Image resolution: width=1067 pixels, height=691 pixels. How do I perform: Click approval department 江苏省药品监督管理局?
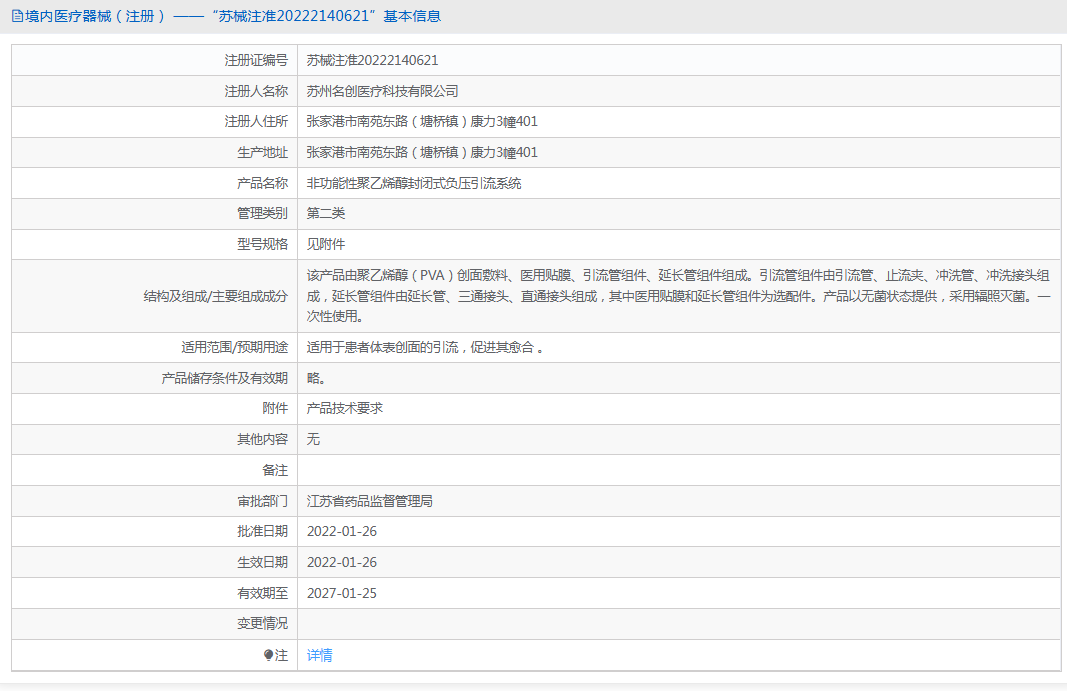pos(370,501)
